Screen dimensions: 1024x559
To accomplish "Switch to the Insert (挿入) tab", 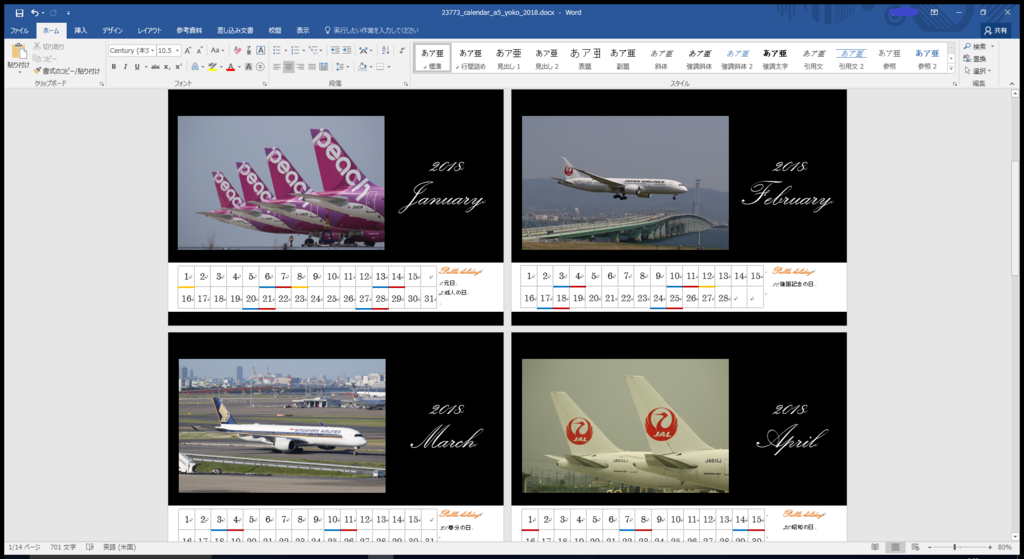I will 80,31.
